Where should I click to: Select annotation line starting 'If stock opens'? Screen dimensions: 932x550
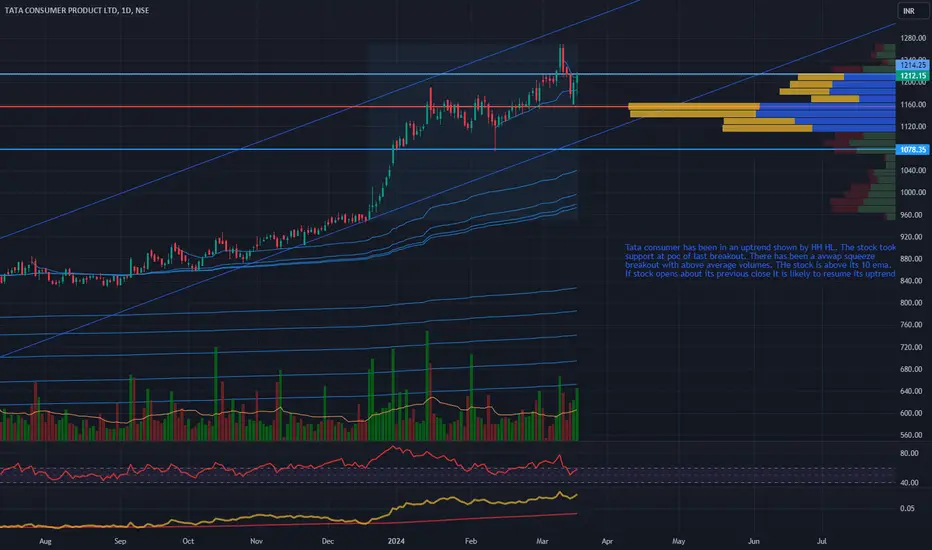tap(760, 274)
